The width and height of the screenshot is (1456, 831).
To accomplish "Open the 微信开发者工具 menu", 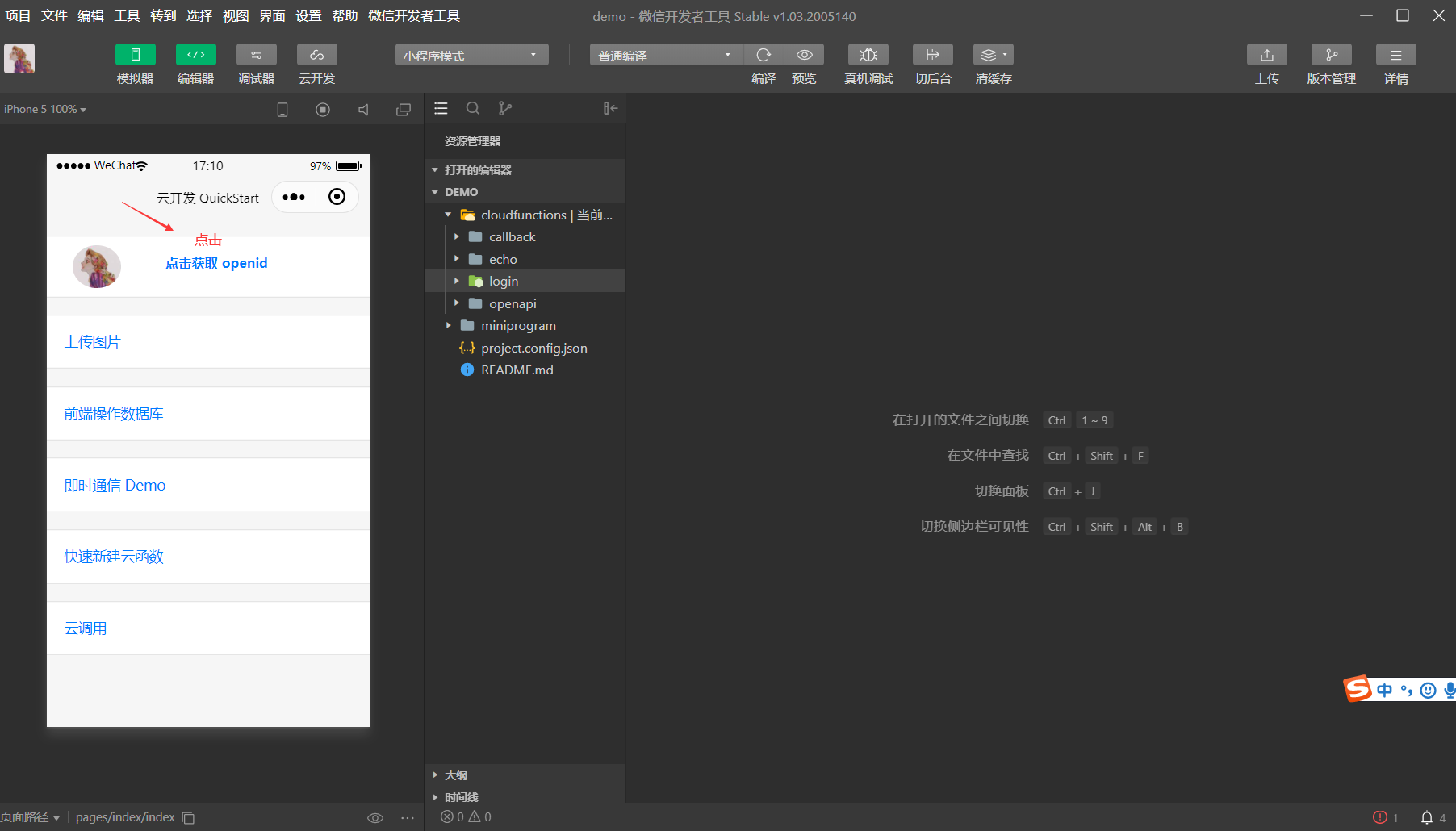I will 414,16.
